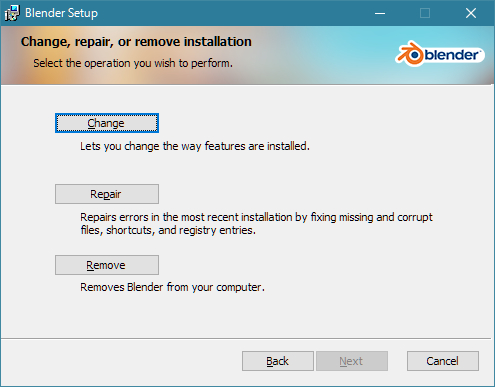Click the "Change, repair, or remove installation" heading
The height and width of the screenshot is (387, 495).
click(136, 42)
